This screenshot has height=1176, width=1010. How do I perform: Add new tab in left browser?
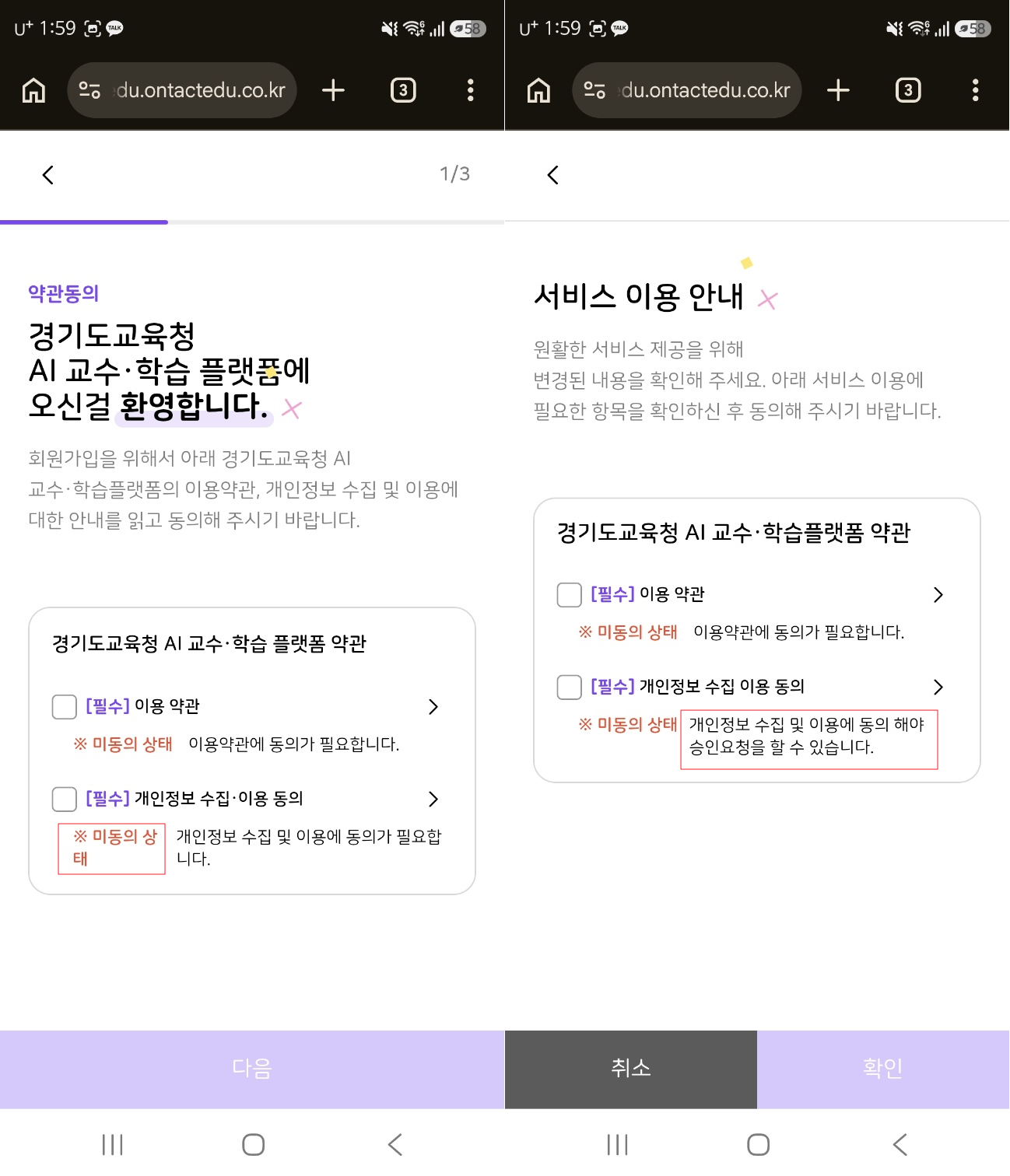point(333,90)
